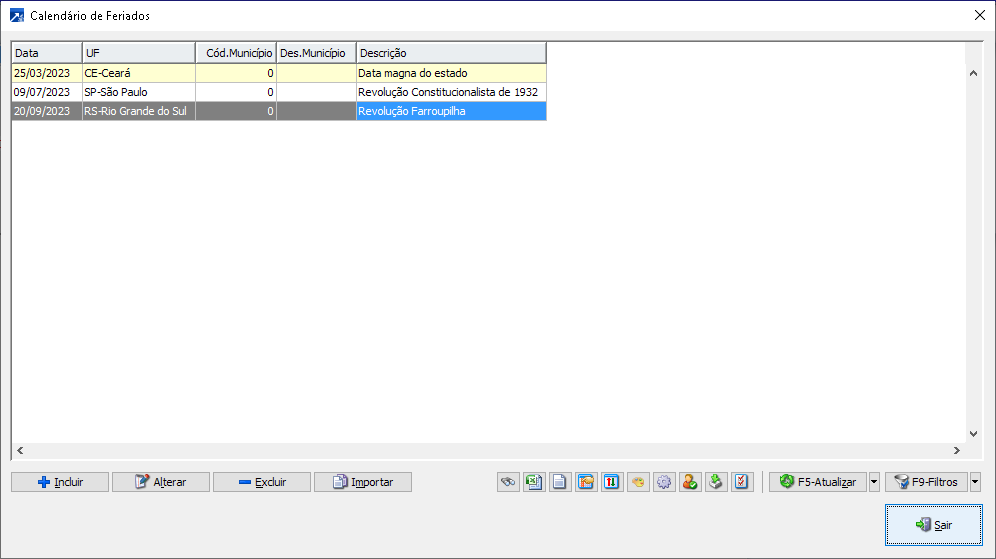Select the 09/07/2023 date cell
This screenshot has width=996, height=559.
47,92
